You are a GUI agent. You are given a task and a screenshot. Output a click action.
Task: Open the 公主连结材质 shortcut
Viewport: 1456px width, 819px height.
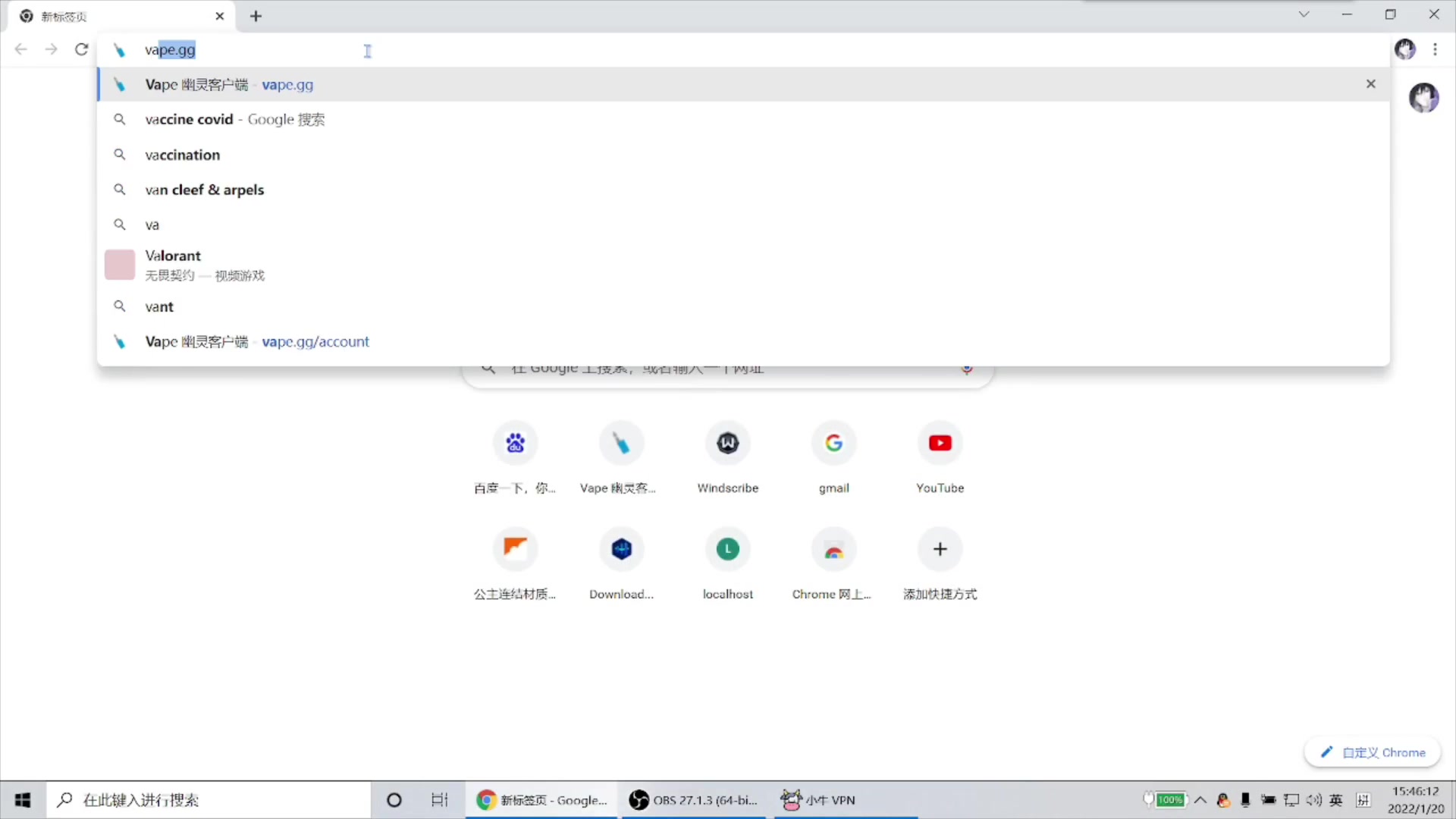click(516, 565)
